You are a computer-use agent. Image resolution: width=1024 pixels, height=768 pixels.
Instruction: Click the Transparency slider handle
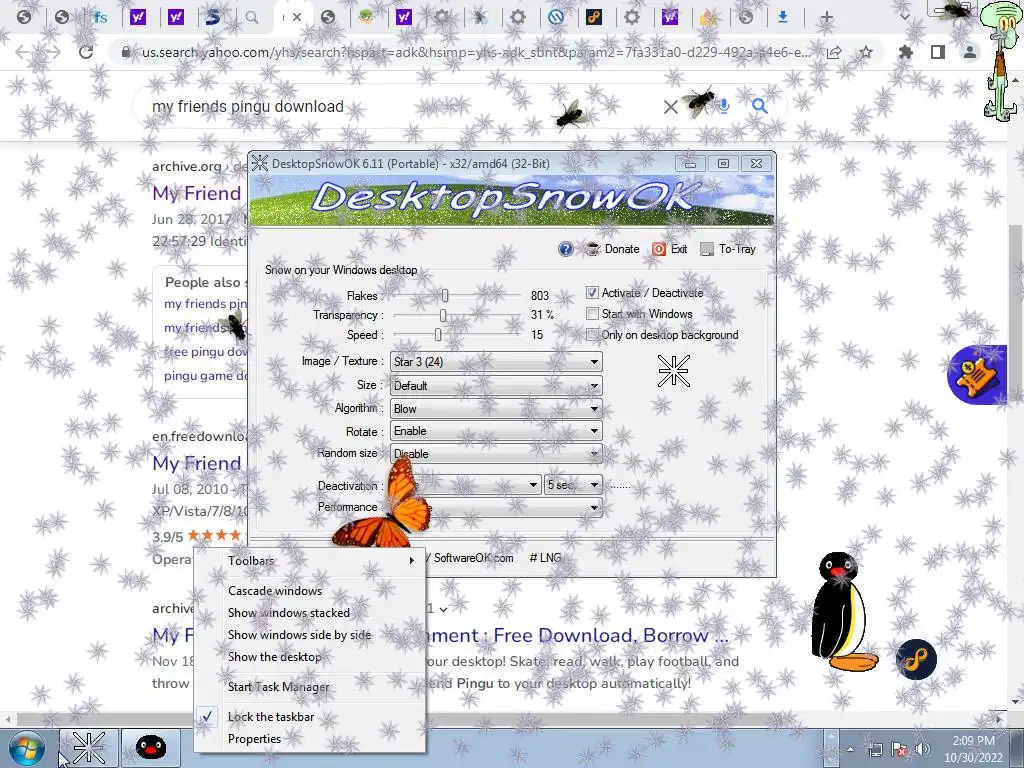point(443,315)
